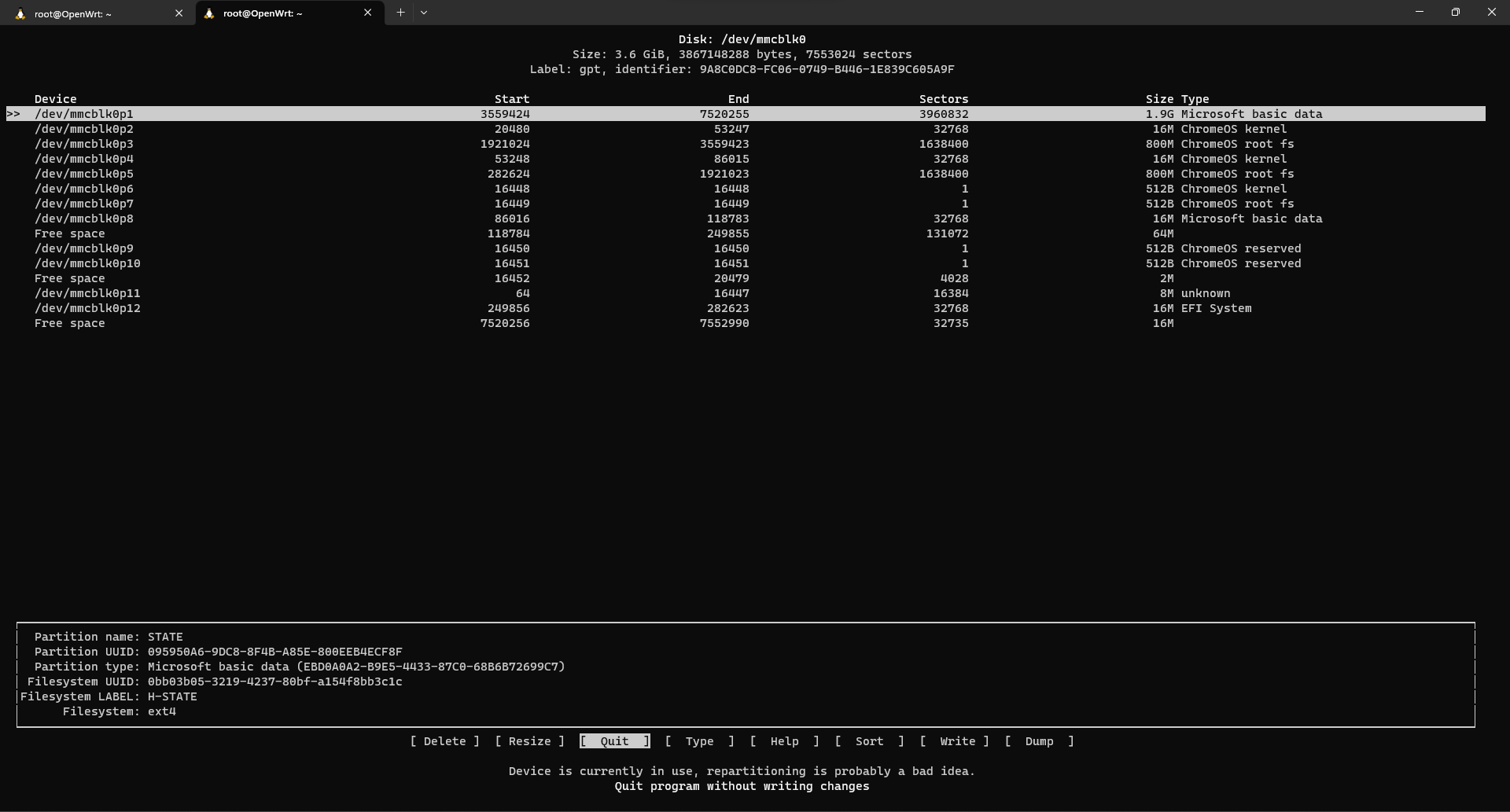
Task: Choose the Resize menu option
Action: [x=529, y=741]
